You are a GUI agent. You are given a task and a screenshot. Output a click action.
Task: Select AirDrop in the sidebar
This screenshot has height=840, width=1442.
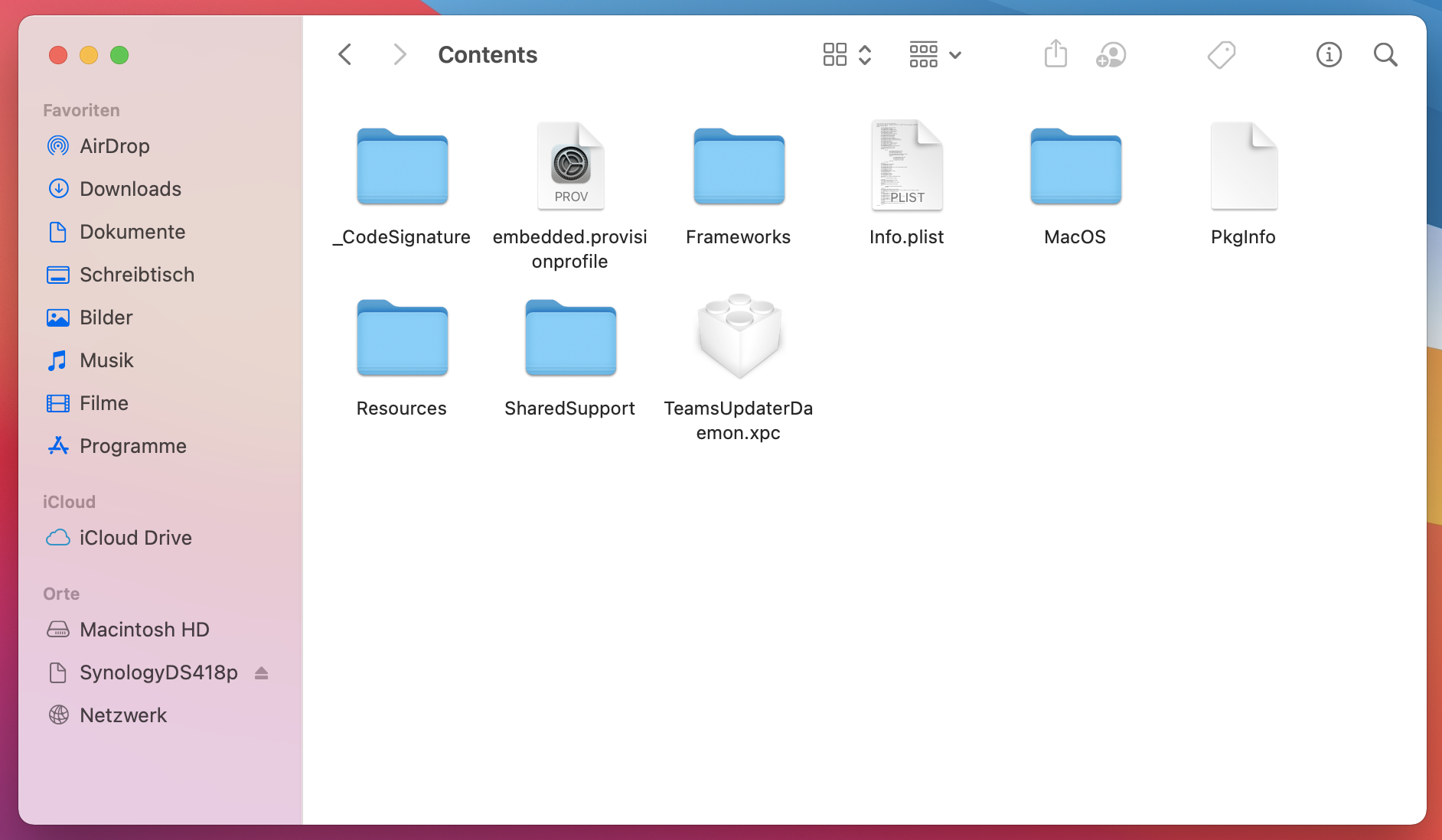114,146
